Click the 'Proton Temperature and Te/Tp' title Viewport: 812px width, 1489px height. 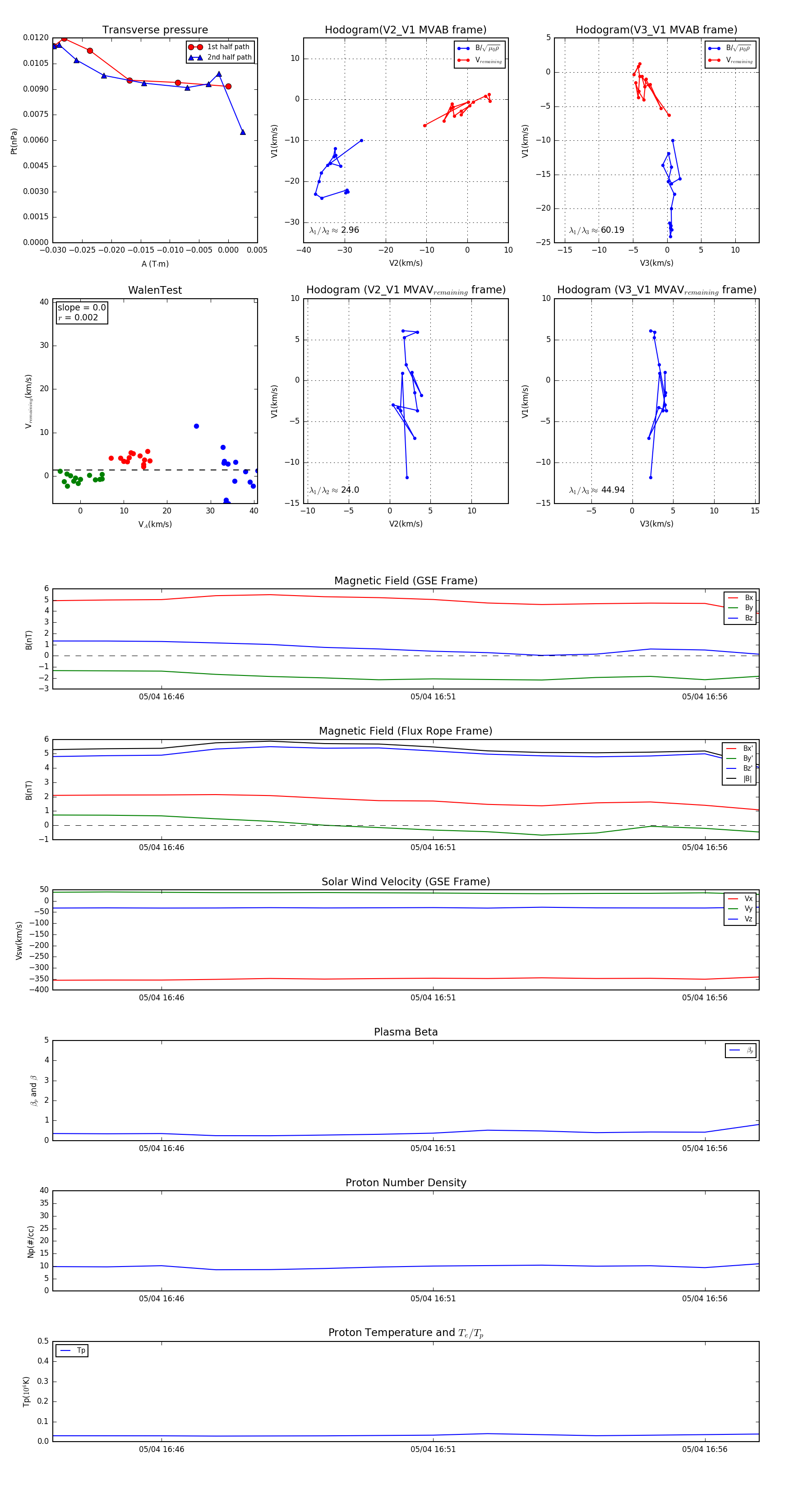click(x=406, y=1333)
